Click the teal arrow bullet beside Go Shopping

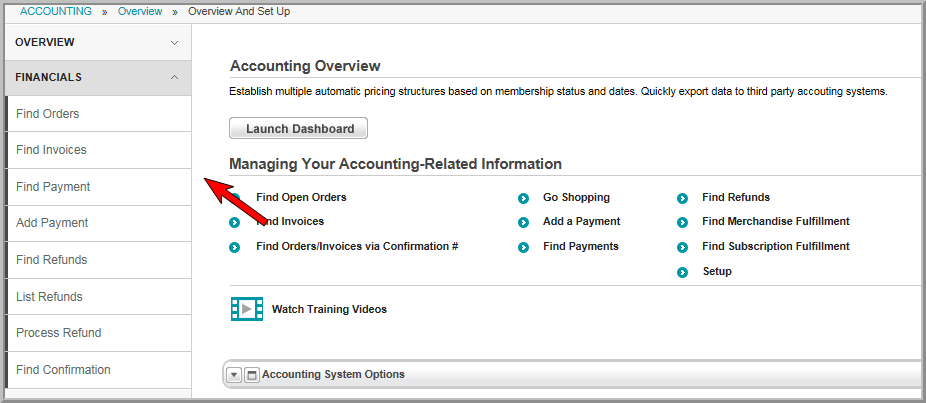[523, 198]
